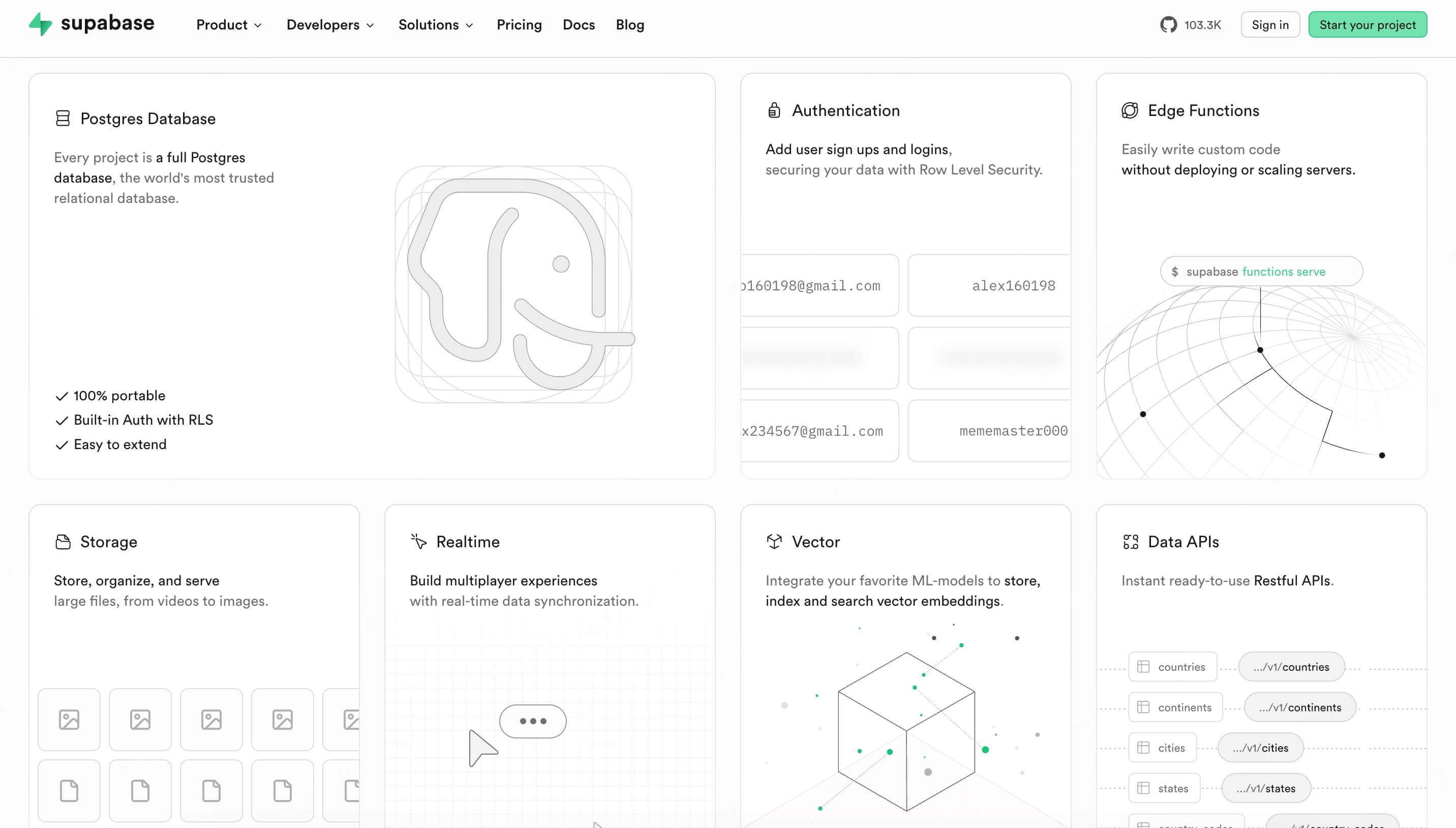Click the Data APIs icon
The height and width of the screenshot is (828, 1456).
1130,541
